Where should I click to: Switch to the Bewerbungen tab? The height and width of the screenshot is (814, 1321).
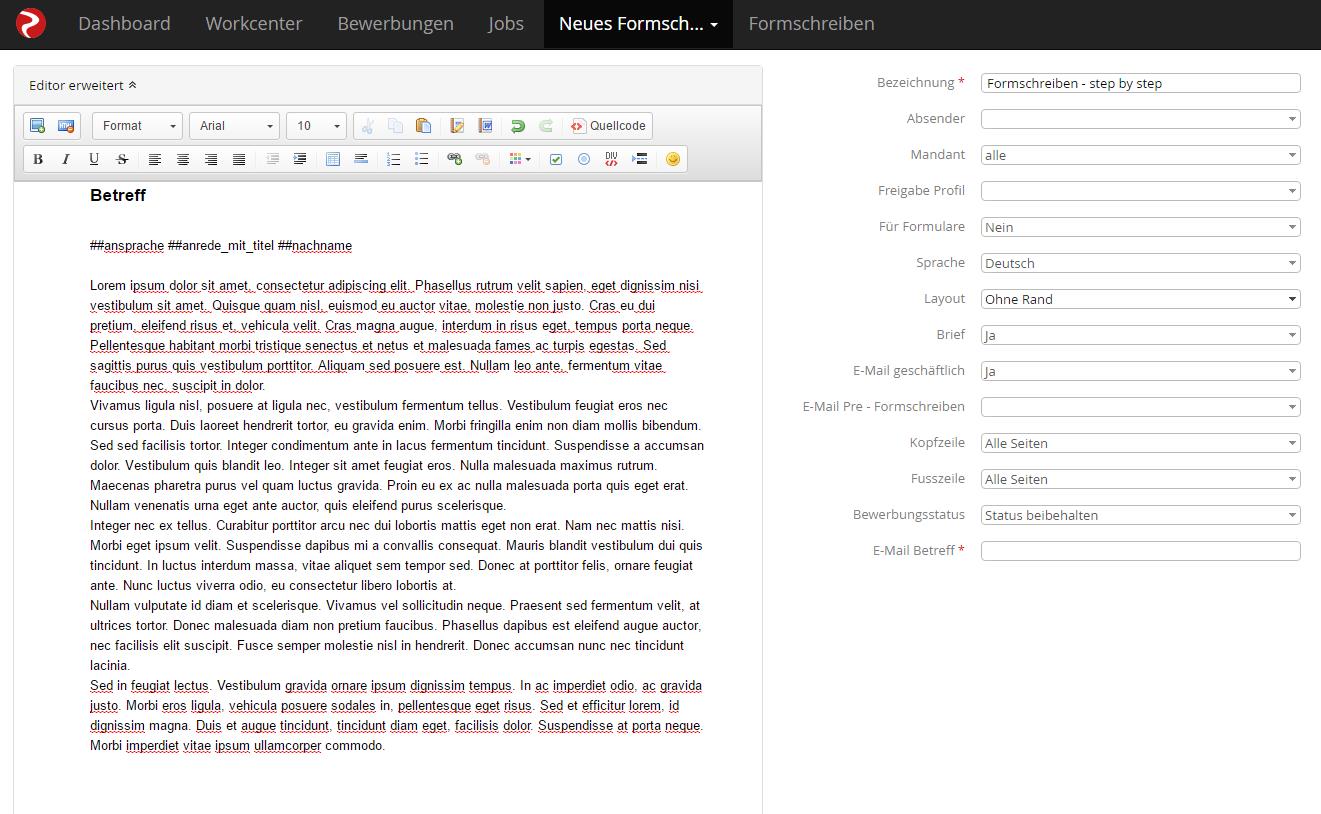[395, 24]
